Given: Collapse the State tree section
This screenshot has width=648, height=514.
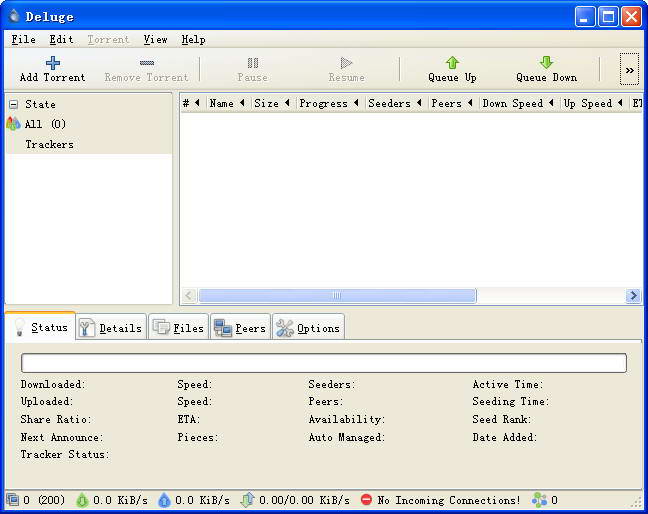Looking at the screenshot, I should (x=14, y=104).
